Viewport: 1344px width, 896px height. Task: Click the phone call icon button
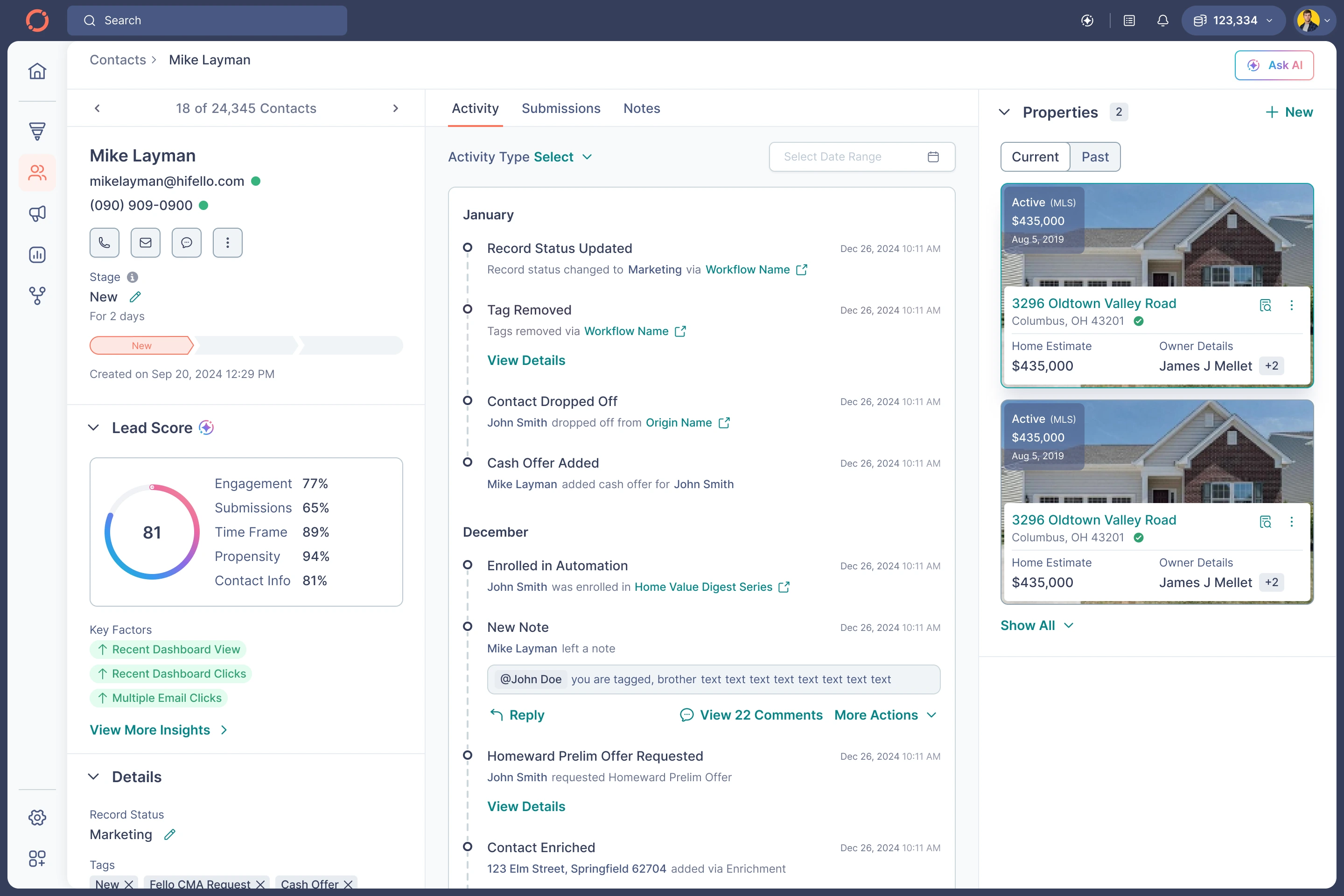tap(104, 242)
